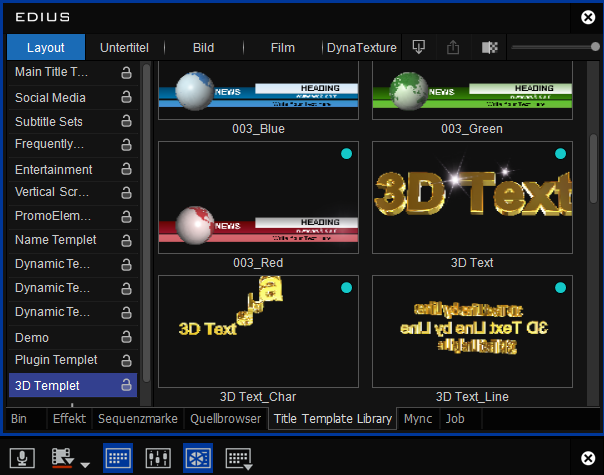The image size is (604, 475).
Task: Click teal dot on 3D Text_Line thumbnail
Action: point(560,288)
